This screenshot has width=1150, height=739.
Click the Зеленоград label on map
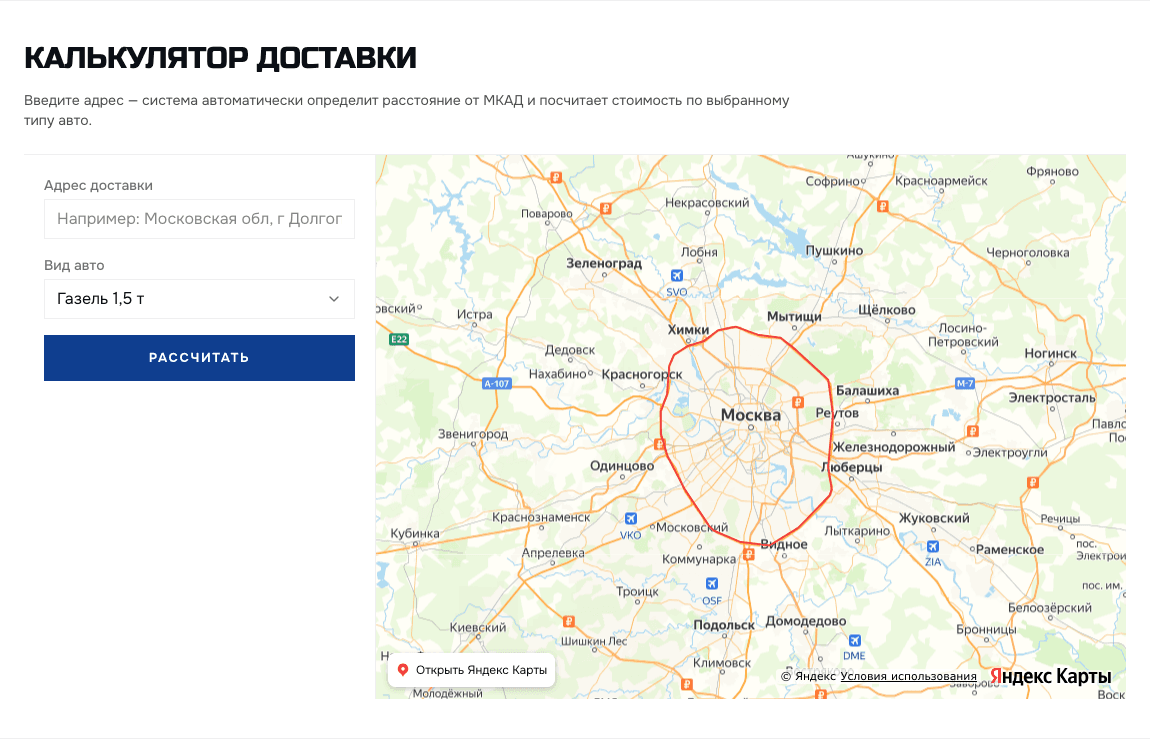coord(604,262)
